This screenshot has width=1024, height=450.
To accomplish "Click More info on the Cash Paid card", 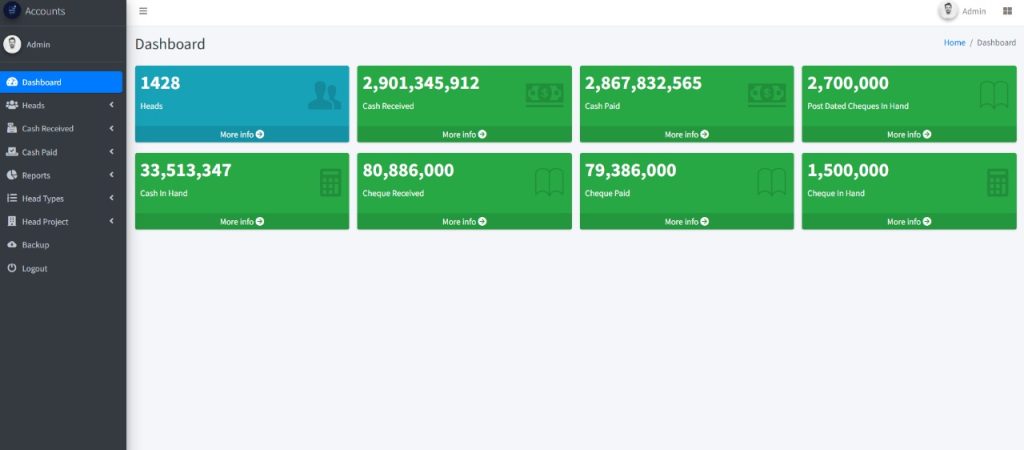I will [x=686, y=134].
